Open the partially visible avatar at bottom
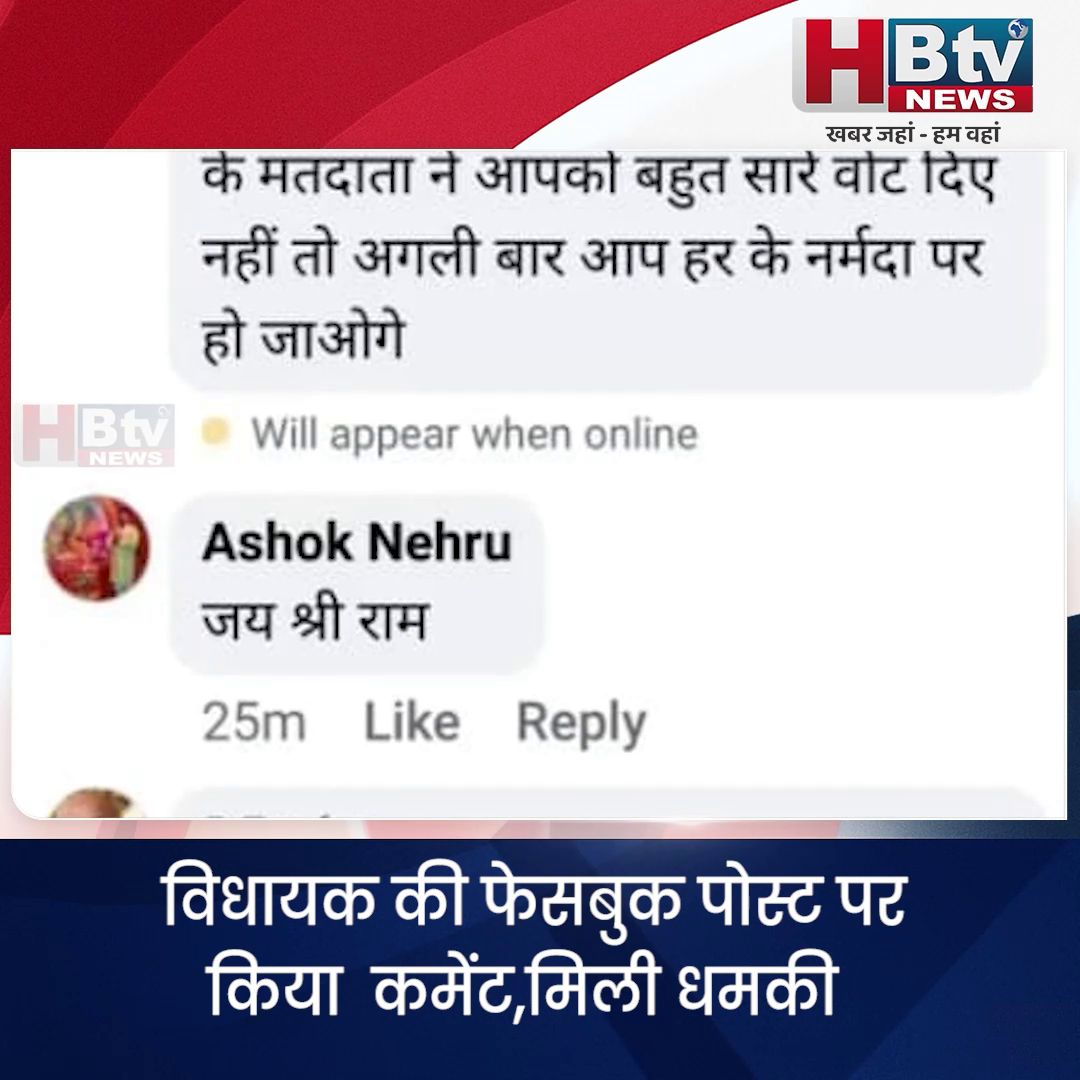This screenshot has width=1080, height=1080. tap(95, 803)
